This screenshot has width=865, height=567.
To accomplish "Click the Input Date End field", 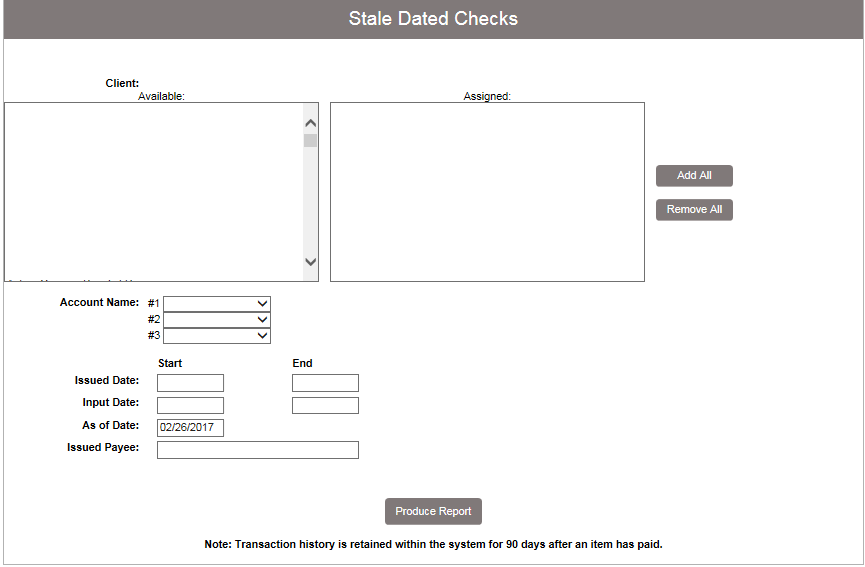I will [325, 405].
